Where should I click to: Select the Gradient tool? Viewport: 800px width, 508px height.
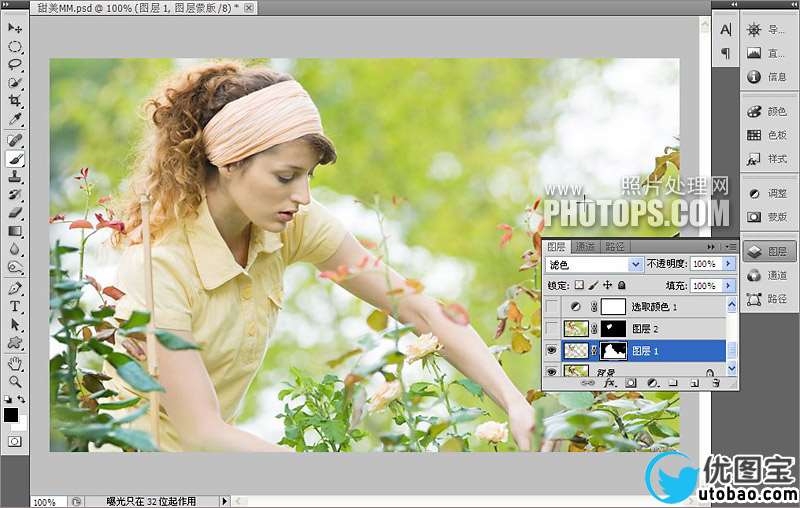point(15,231)
